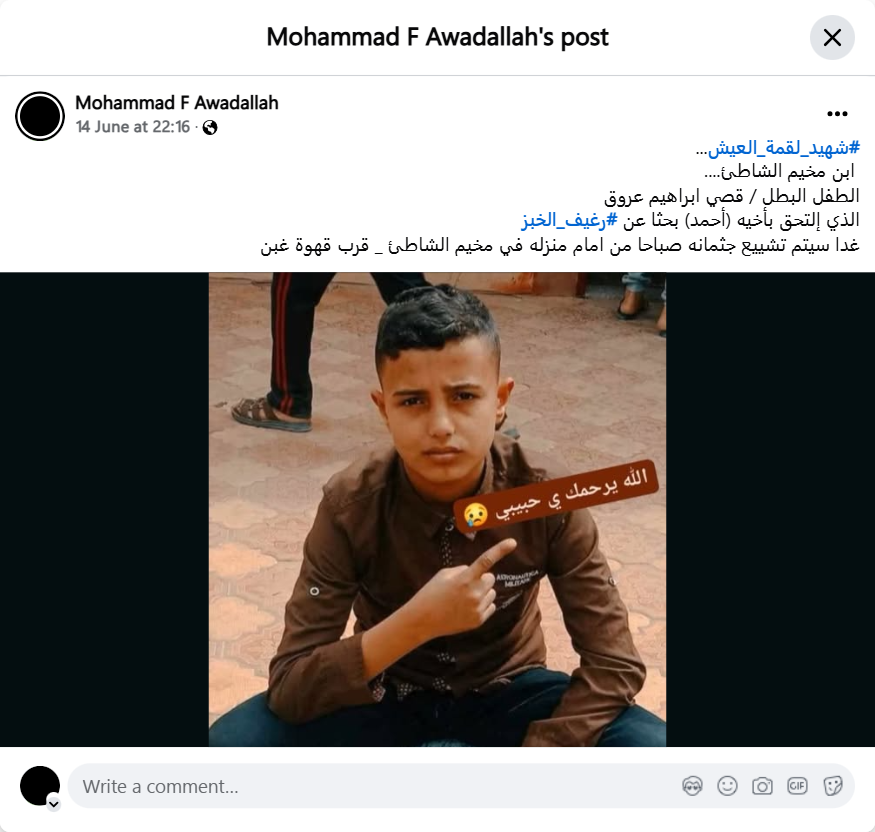Viewport: 875px width, 832px height.
Task: Click your own avatar beside comment box
Action: 40,786
